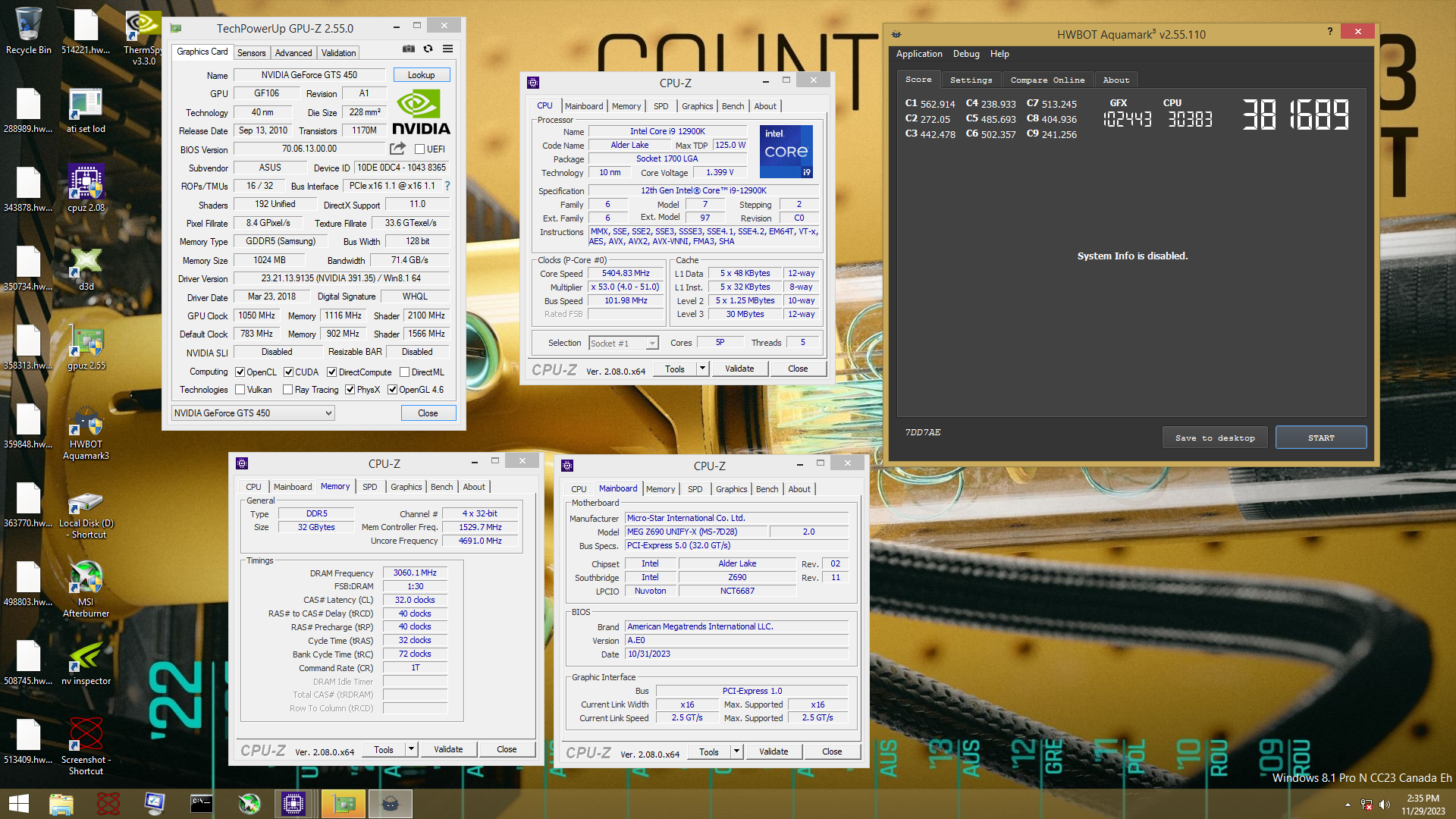Click Close button in GPU-Z
Viewport: 1456px width, 819px height.
(x=428, y=413)
